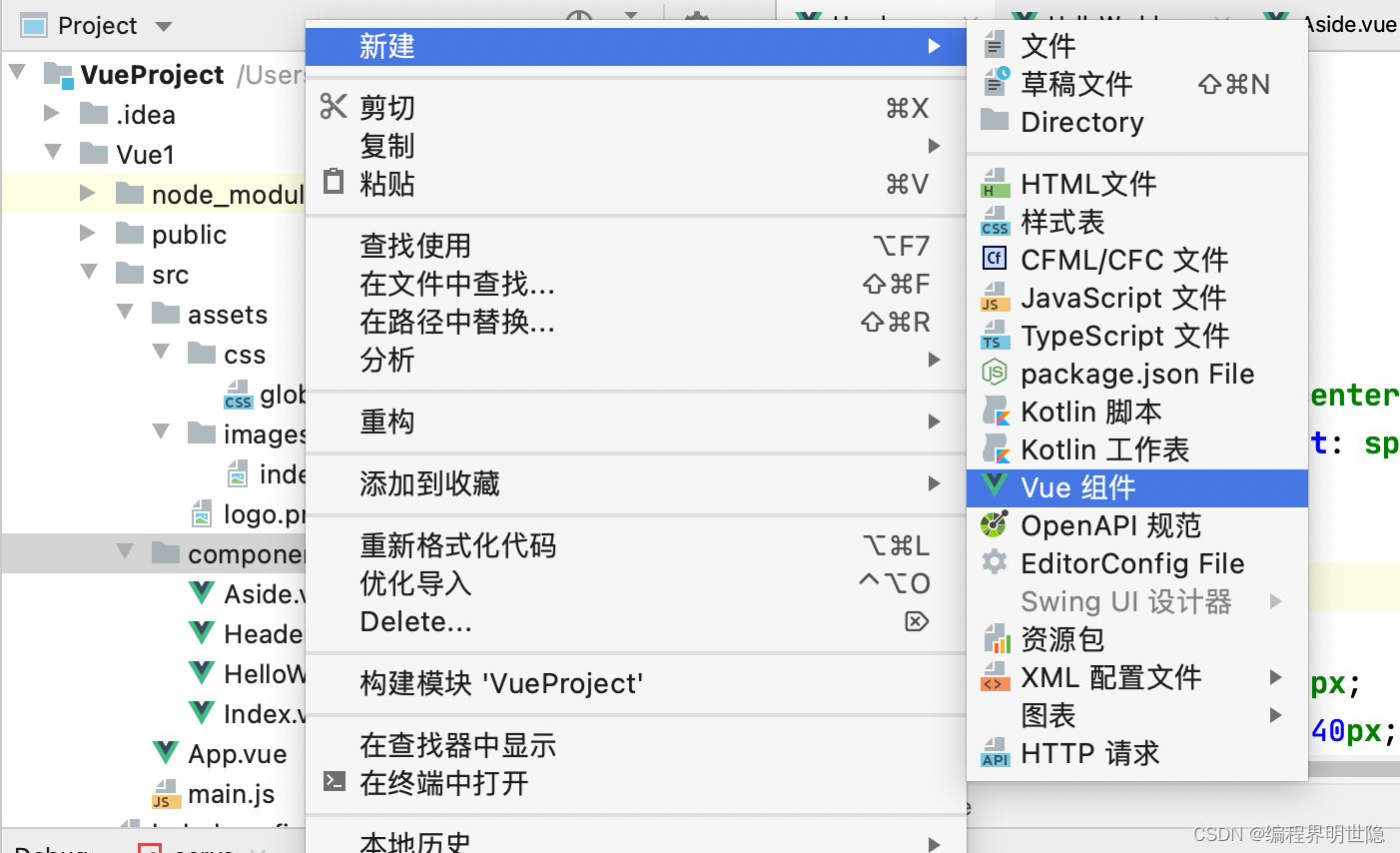Screen dimensions: 1400x853
Task: Click the scissors icon next to 剪切
Action: tap(334, 107)
